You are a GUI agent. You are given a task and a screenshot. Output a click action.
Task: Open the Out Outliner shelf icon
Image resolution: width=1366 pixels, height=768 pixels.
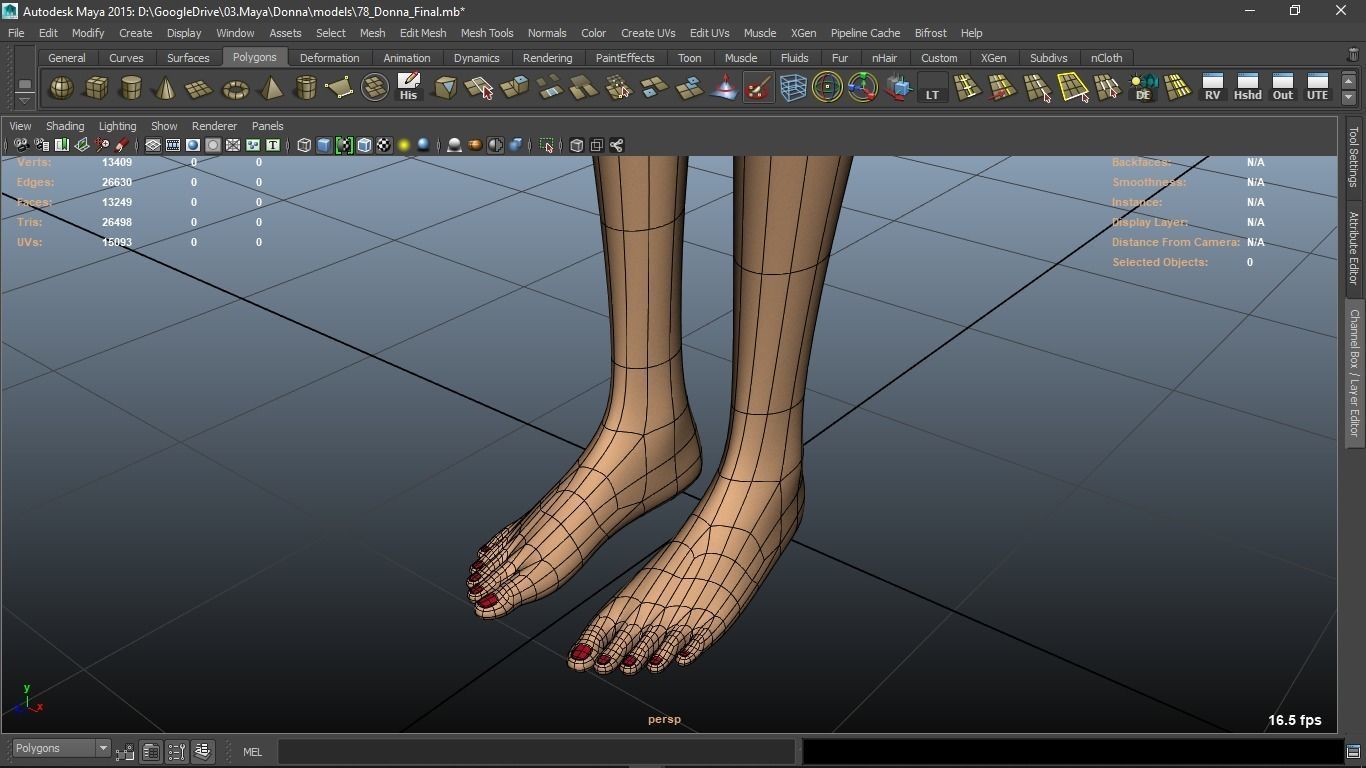[1282, 88]
